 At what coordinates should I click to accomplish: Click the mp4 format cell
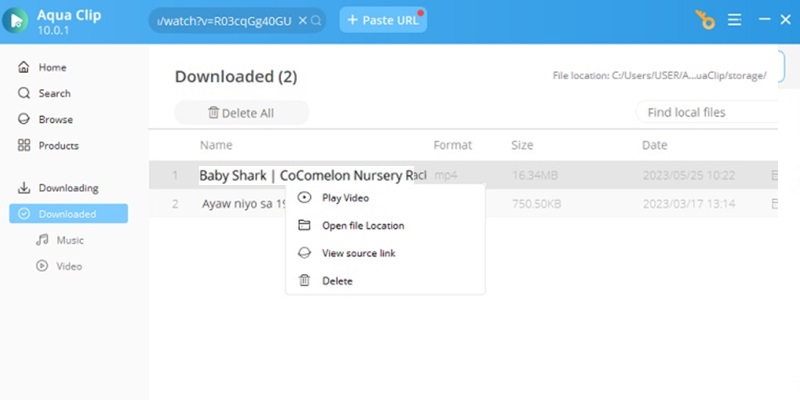tap(446, 176)
